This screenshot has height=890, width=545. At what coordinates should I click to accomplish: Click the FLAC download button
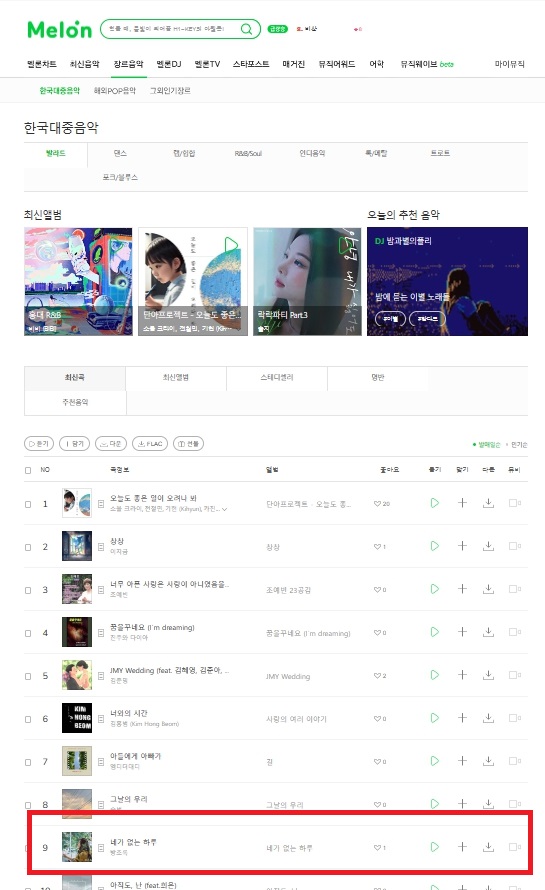coord(150,444)
